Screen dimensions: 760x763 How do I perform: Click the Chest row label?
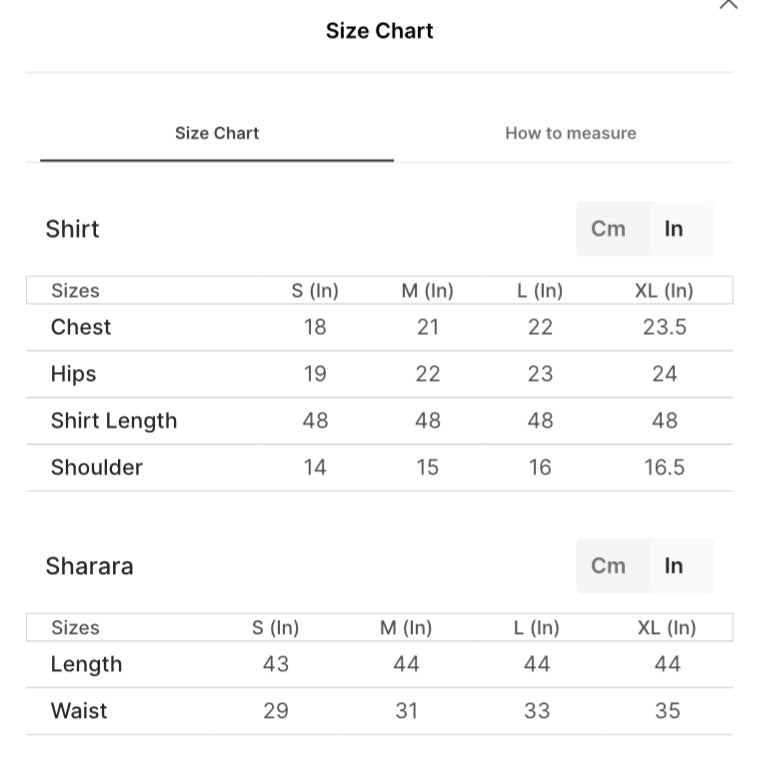click(x=81, y=327)
